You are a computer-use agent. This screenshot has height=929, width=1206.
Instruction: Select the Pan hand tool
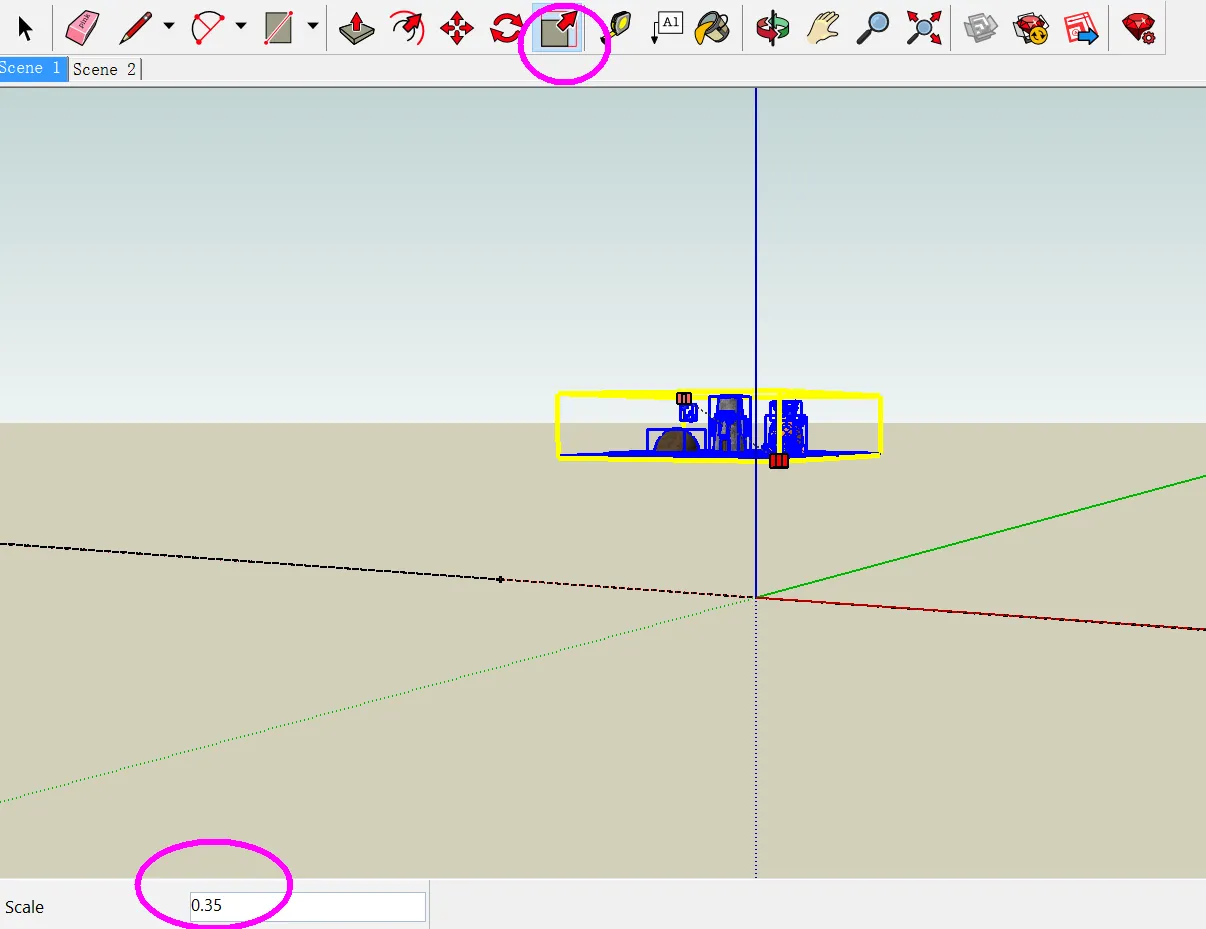pyautogui.click(x=823, y=27)
